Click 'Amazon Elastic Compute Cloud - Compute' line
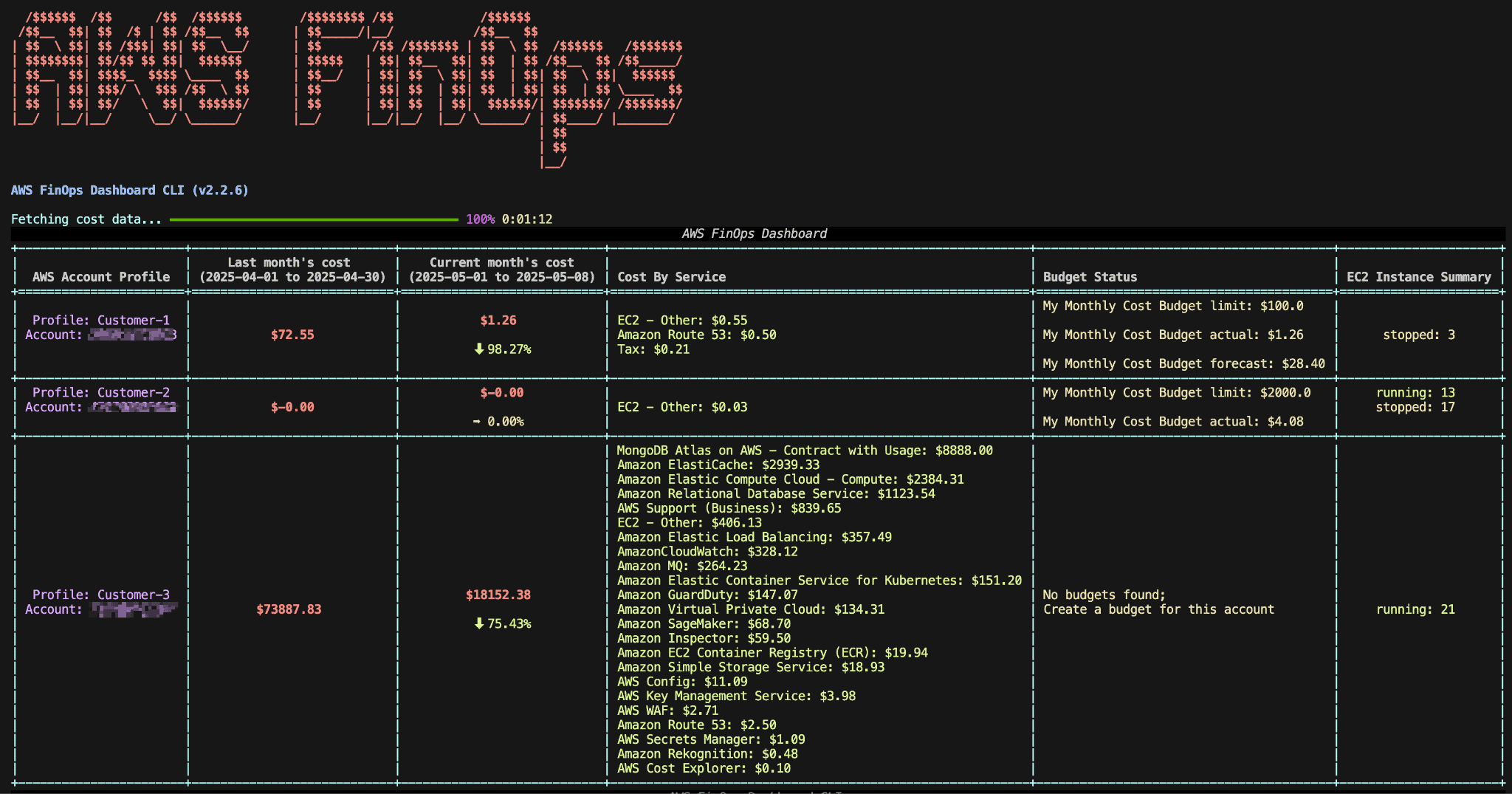 pyautogui.click(x=791, y=479)
